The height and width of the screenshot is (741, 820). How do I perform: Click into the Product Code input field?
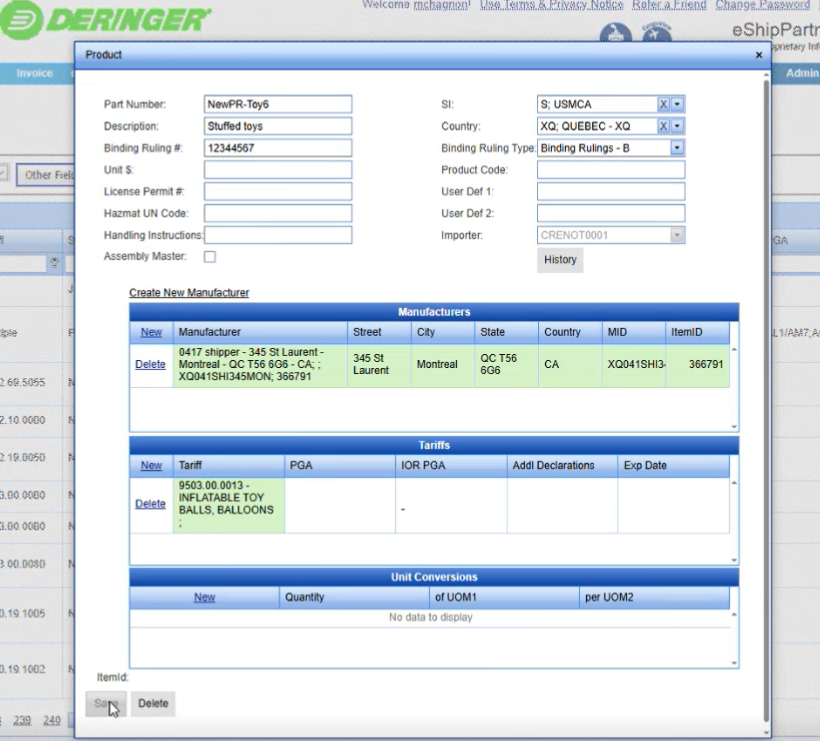tap(610, 170)
